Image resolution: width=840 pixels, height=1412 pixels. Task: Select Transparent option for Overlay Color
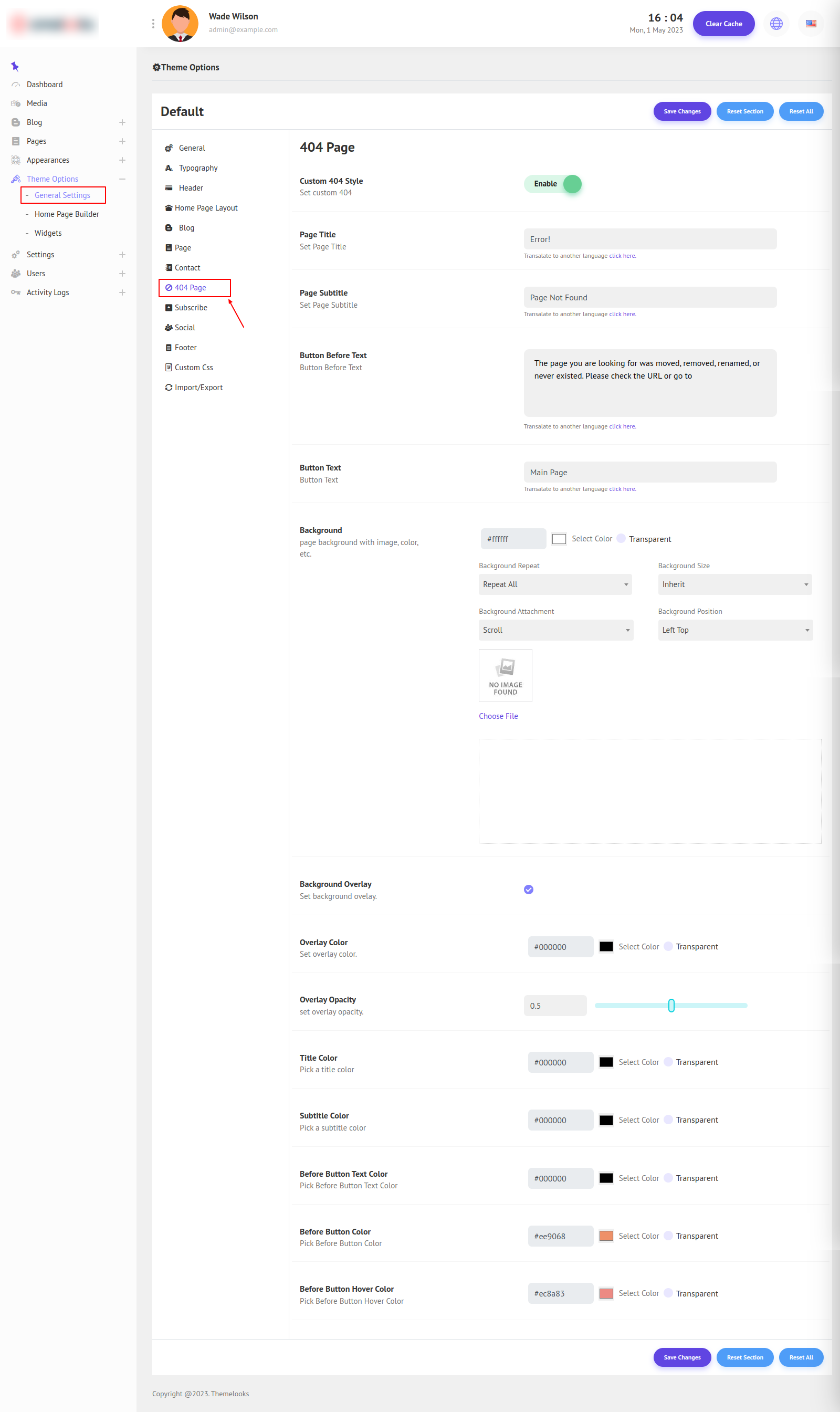coord(668,947)
